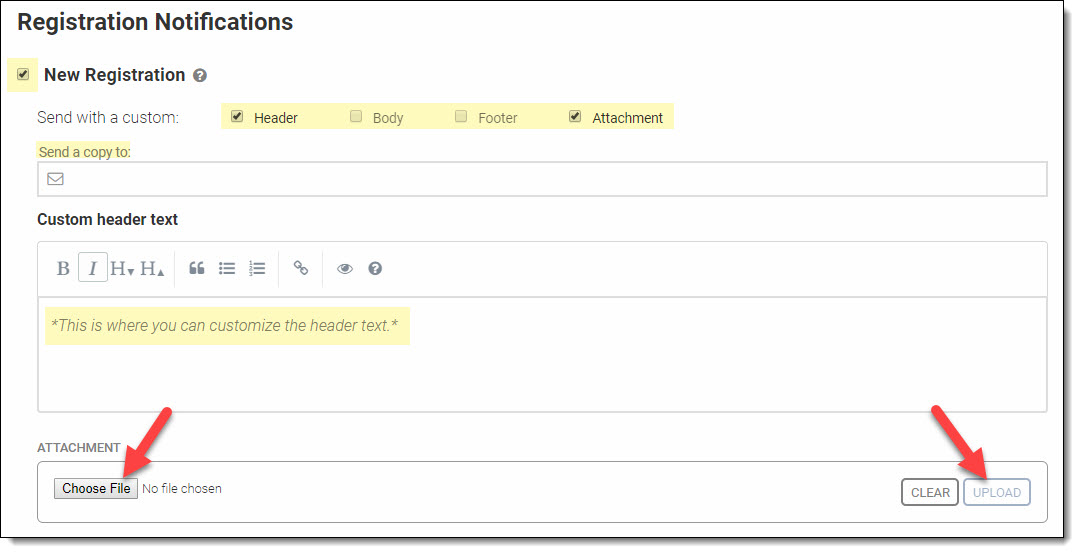Disable the custom Header checkbox
The height and width of the screenshot is (553, 1079).
coord(237,116)
